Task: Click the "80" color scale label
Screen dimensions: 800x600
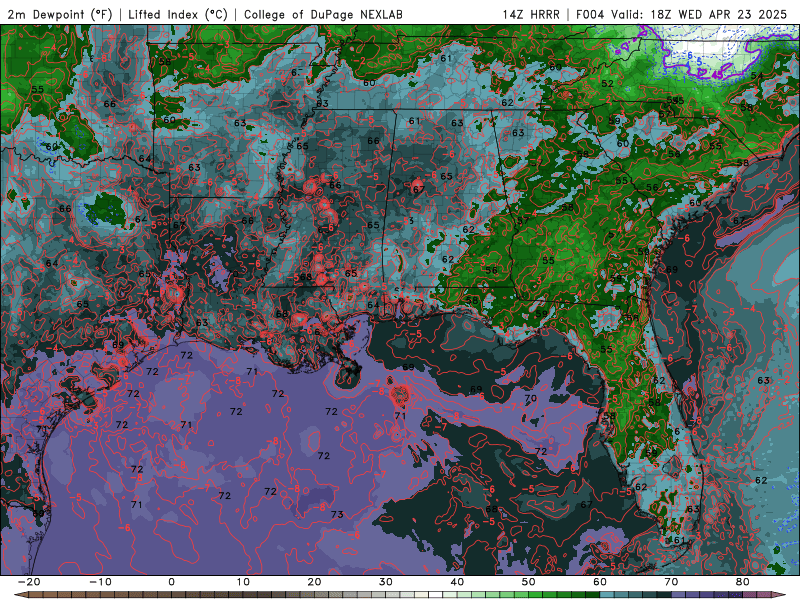Action: 743,582
